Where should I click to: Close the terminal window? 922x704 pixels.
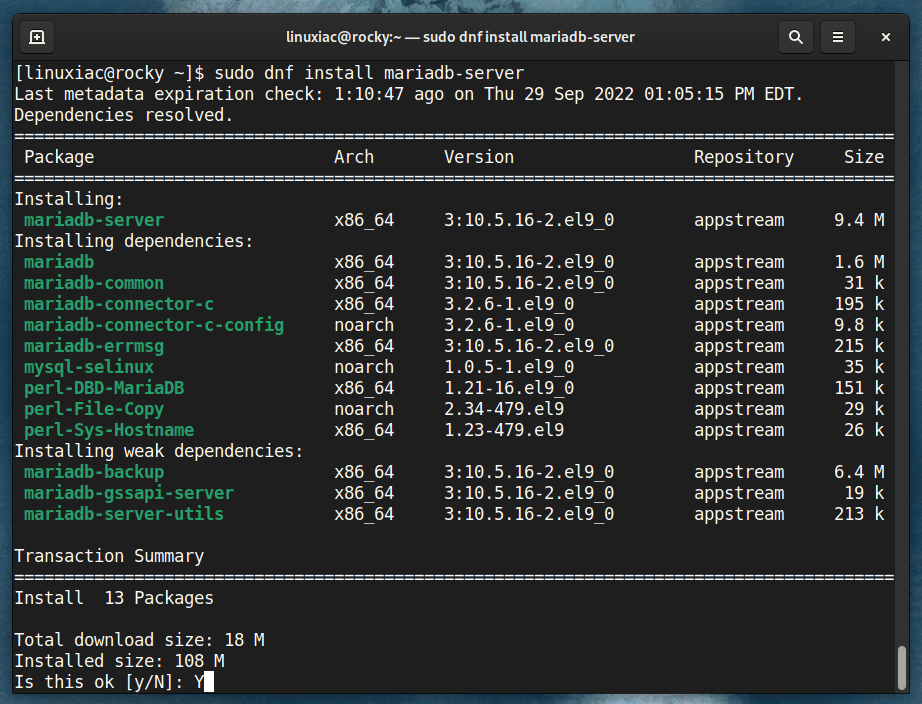pos(886,37)
